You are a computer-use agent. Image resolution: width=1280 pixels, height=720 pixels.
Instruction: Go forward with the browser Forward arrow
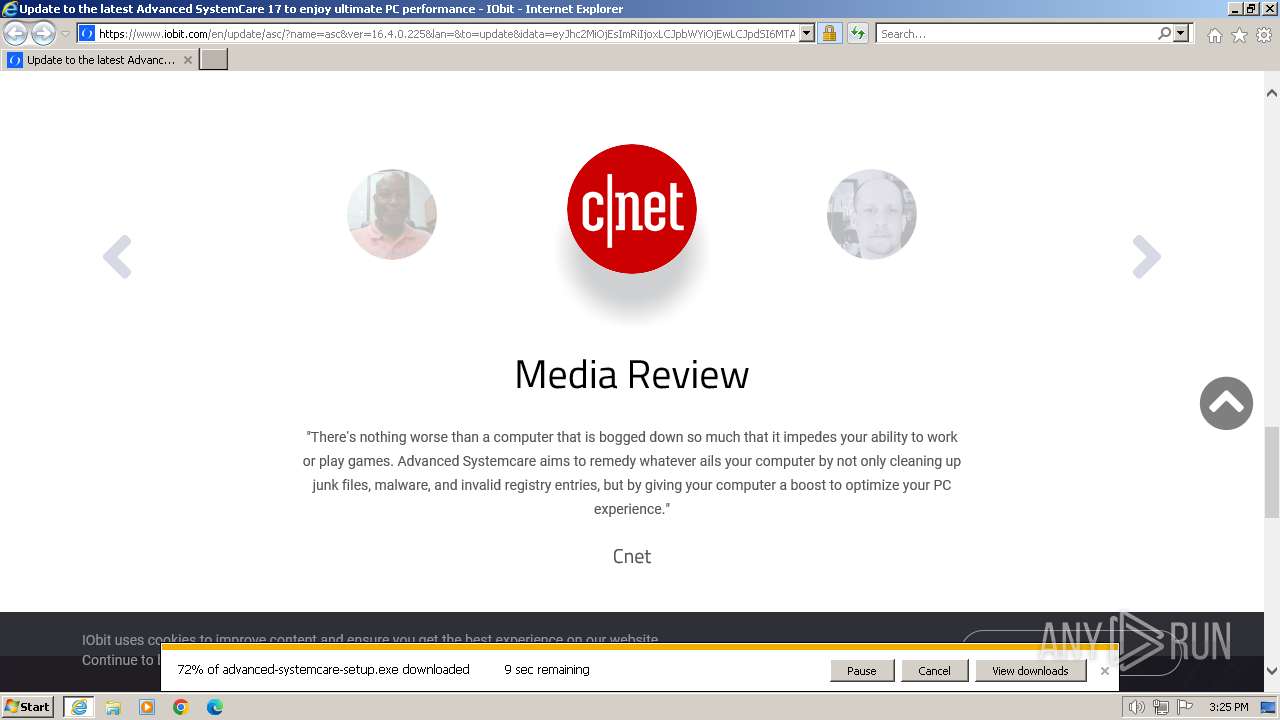coord(43,34)
